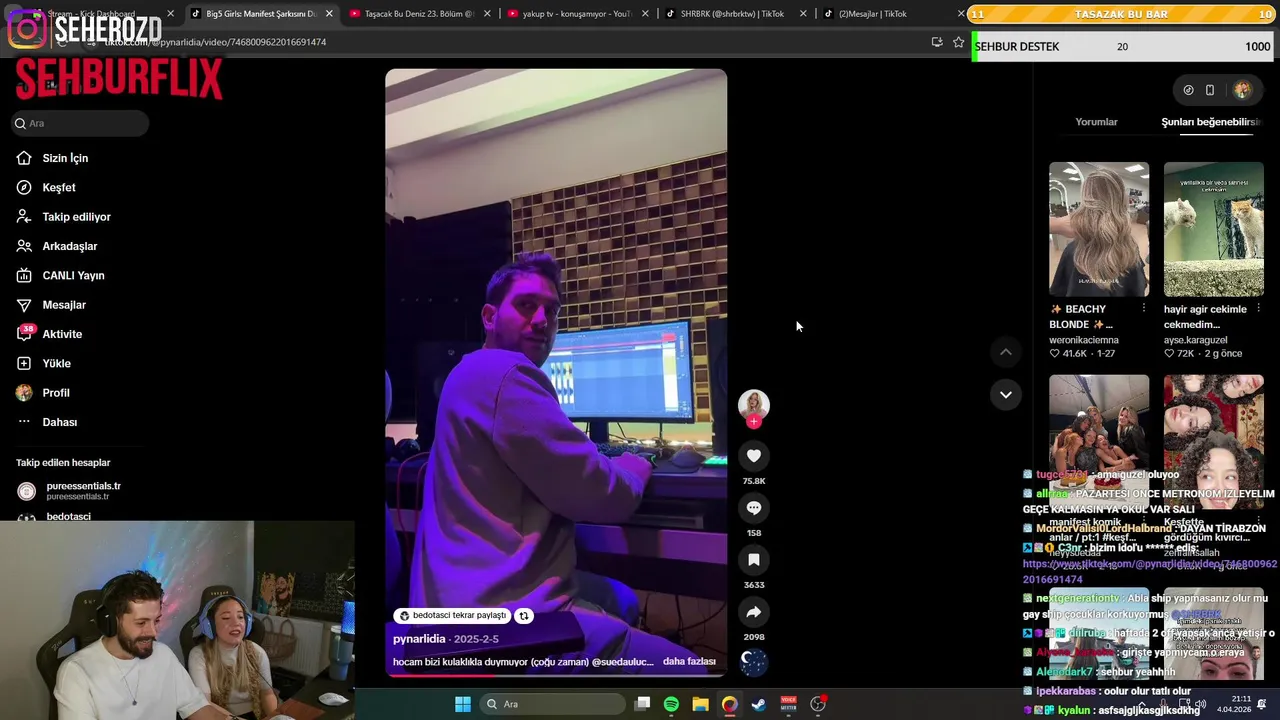The image size is (1280, 720).
Task: Open Spotify from the taskbar
Action: tap(671, 704)
